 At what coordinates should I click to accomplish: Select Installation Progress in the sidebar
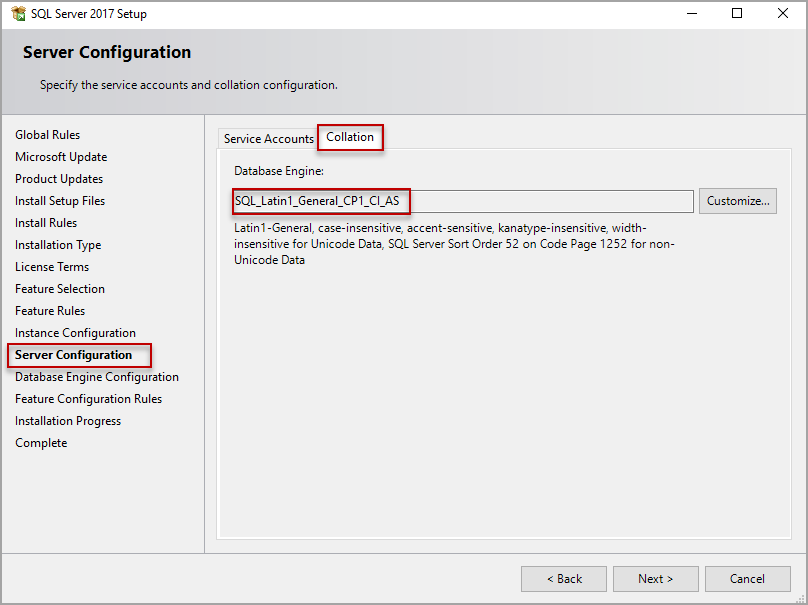pos(67,420)
